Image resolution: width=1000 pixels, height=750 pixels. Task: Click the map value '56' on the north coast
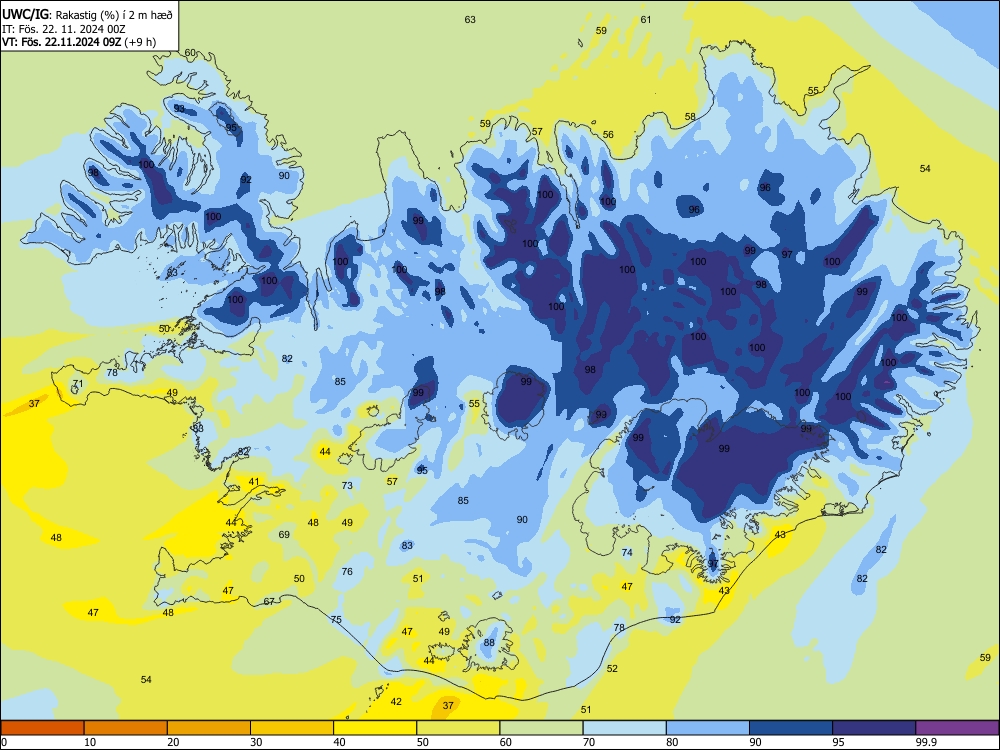click(608, 135)
